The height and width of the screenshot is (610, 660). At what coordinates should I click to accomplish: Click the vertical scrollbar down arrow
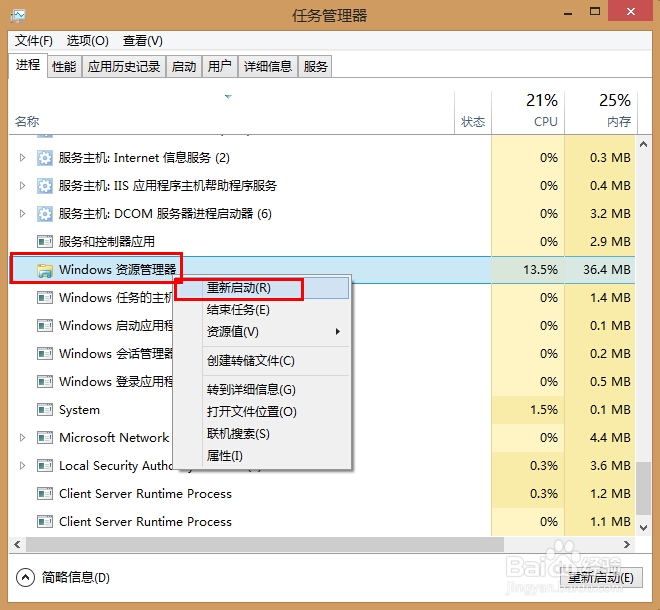[x=643, y=527]
